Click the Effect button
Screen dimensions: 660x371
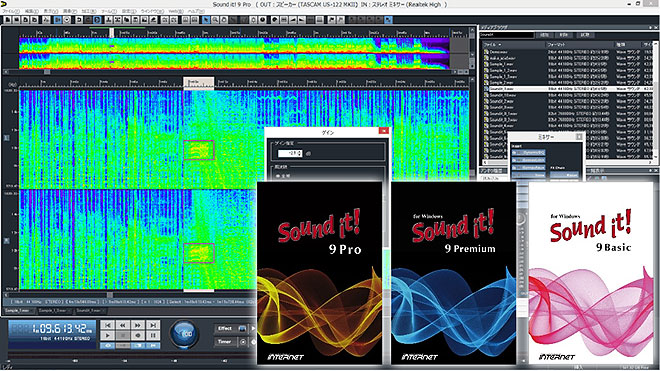click(226, 328)
